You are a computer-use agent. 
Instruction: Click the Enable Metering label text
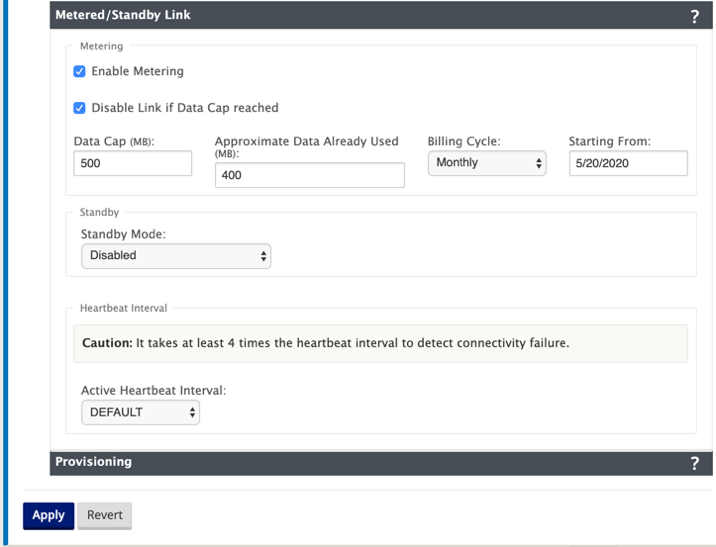pyautogui.click(x=137, y=71)
